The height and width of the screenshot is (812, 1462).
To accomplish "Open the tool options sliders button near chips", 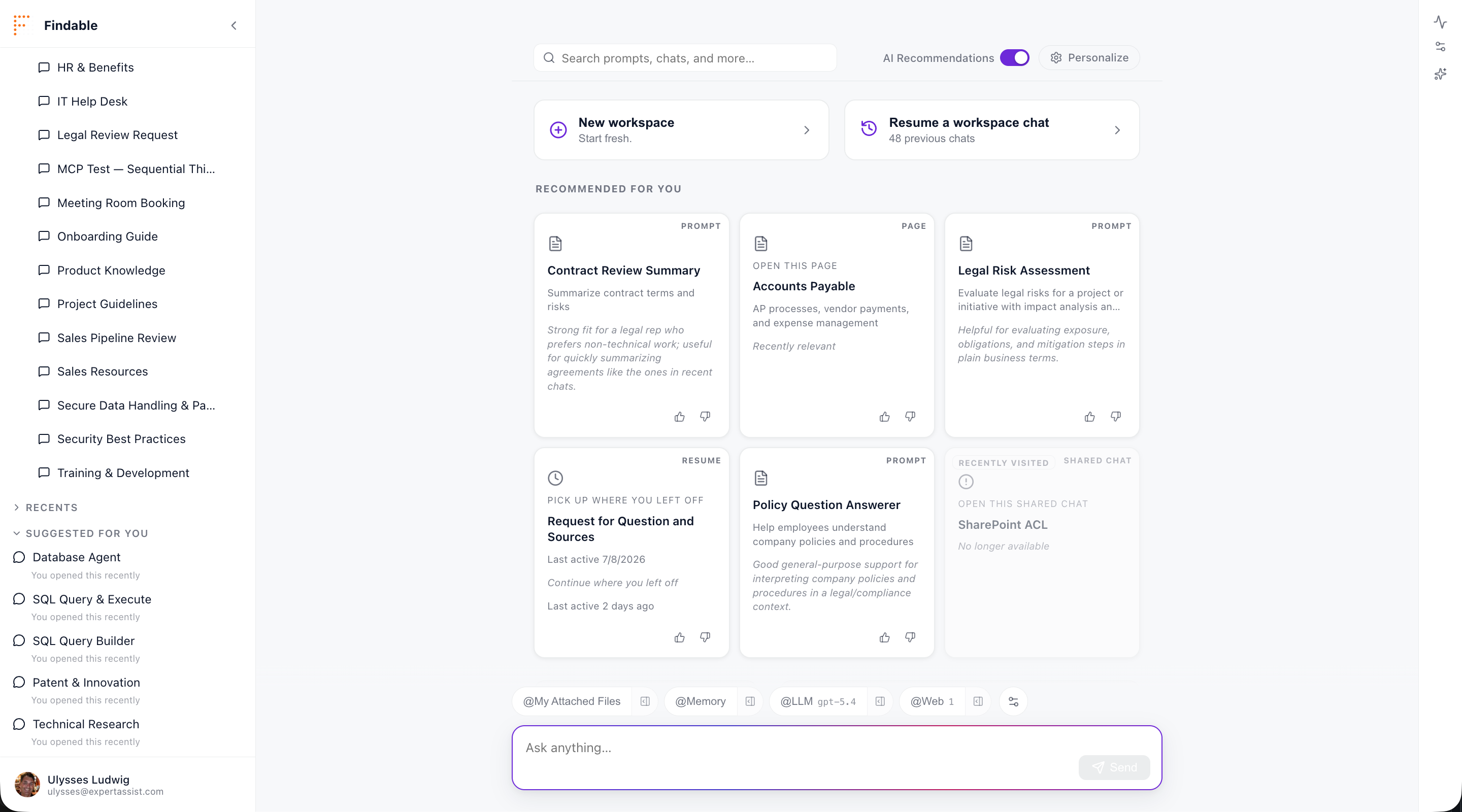I will 1013,702.
